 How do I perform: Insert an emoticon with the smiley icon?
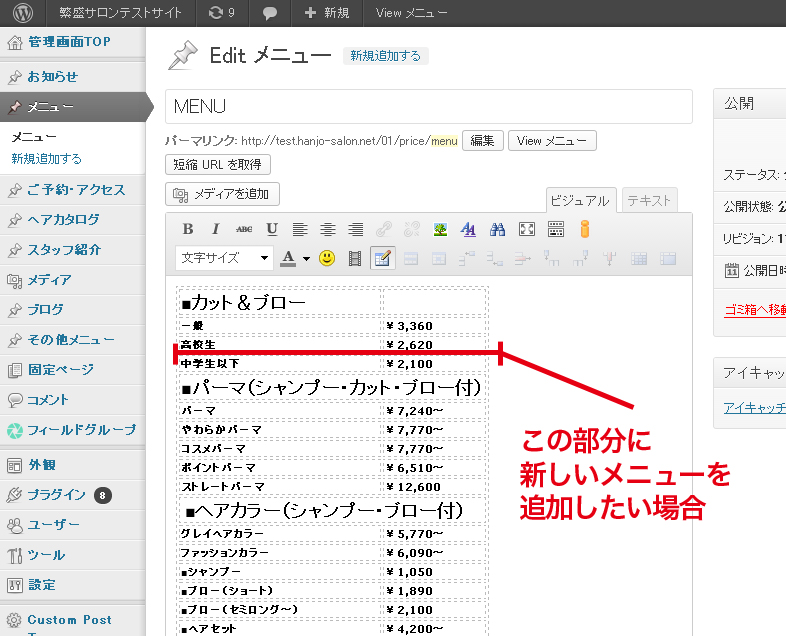(327, 258)
